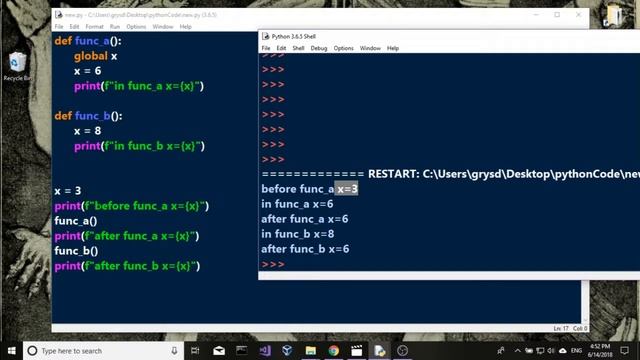Screen dimensions: 640x360
Task: Click the OneDrive cloud tray icon
Action: point(563,351)
